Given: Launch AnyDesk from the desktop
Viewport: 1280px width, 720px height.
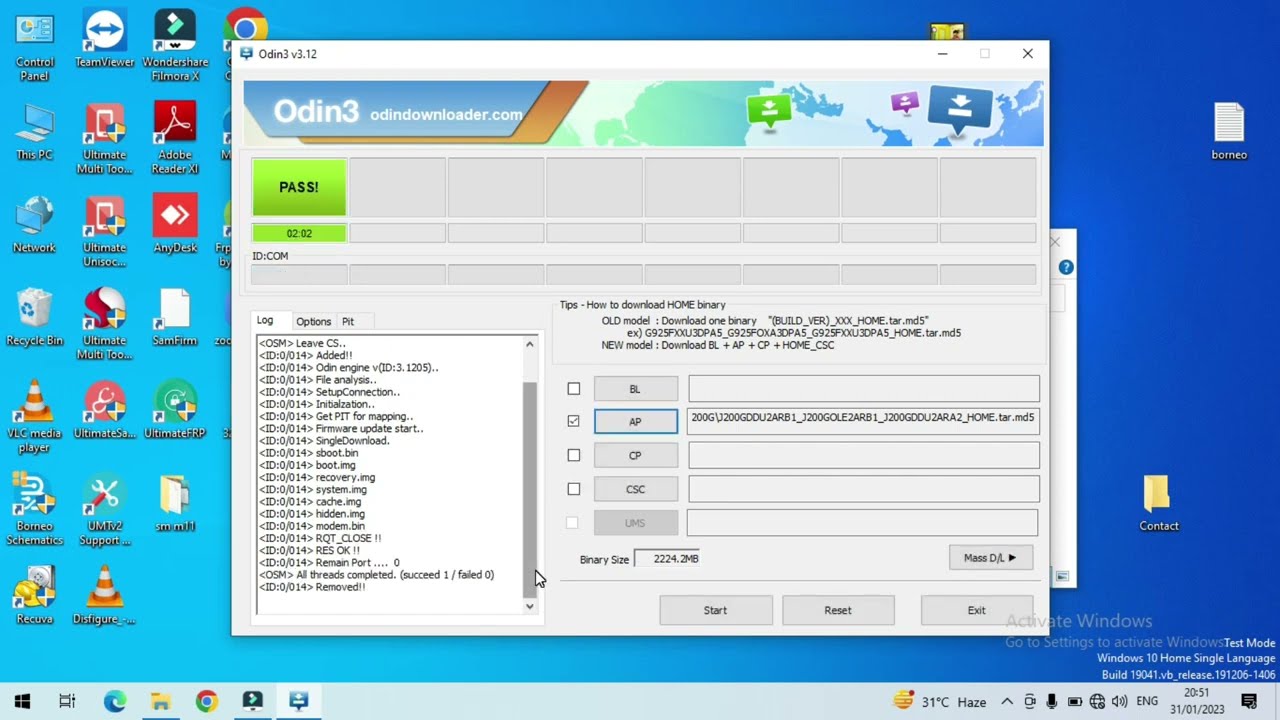Looking at the screenshot, I should tap(175, 225).
